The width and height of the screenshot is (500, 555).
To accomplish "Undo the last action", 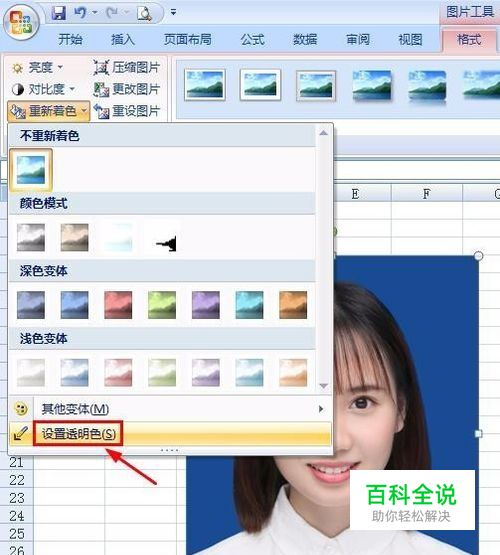I will [80, 13].
